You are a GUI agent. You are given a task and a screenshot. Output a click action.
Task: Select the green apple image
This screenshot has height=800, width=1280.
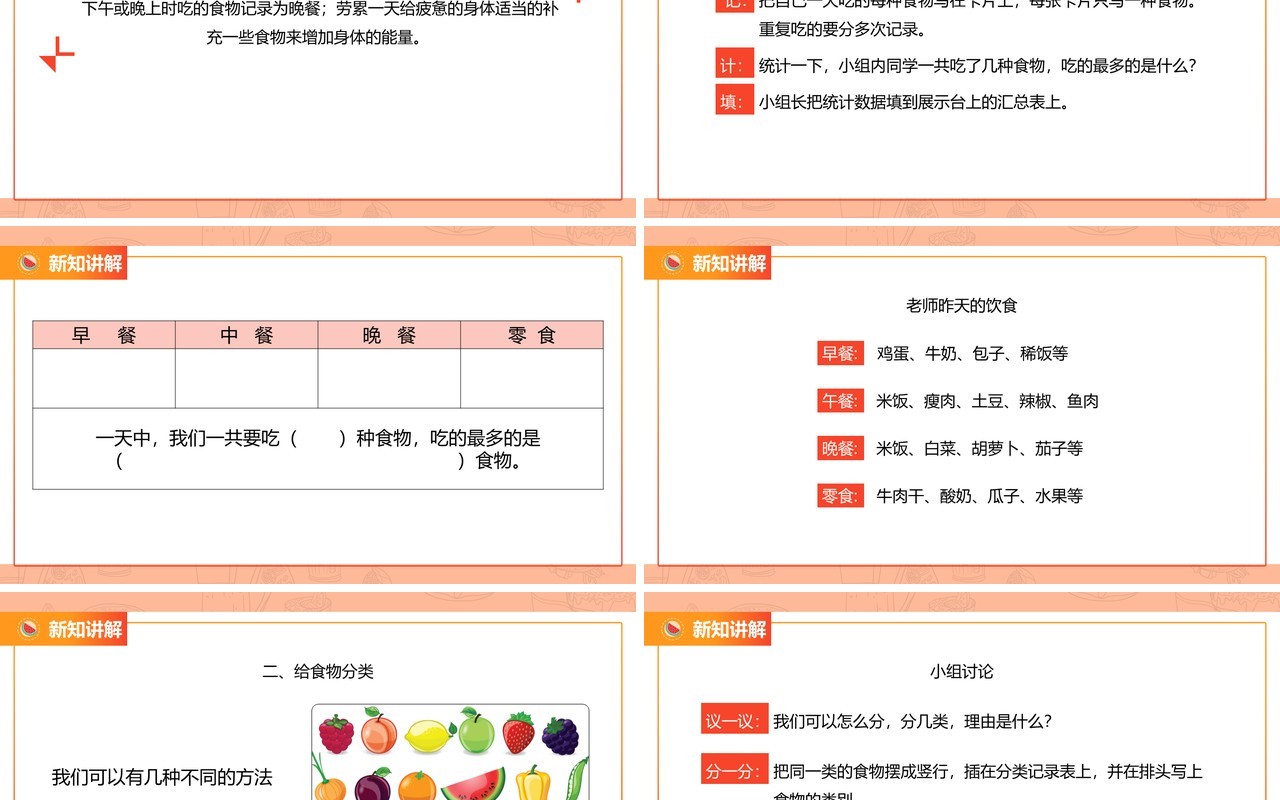tap(476, 732)
